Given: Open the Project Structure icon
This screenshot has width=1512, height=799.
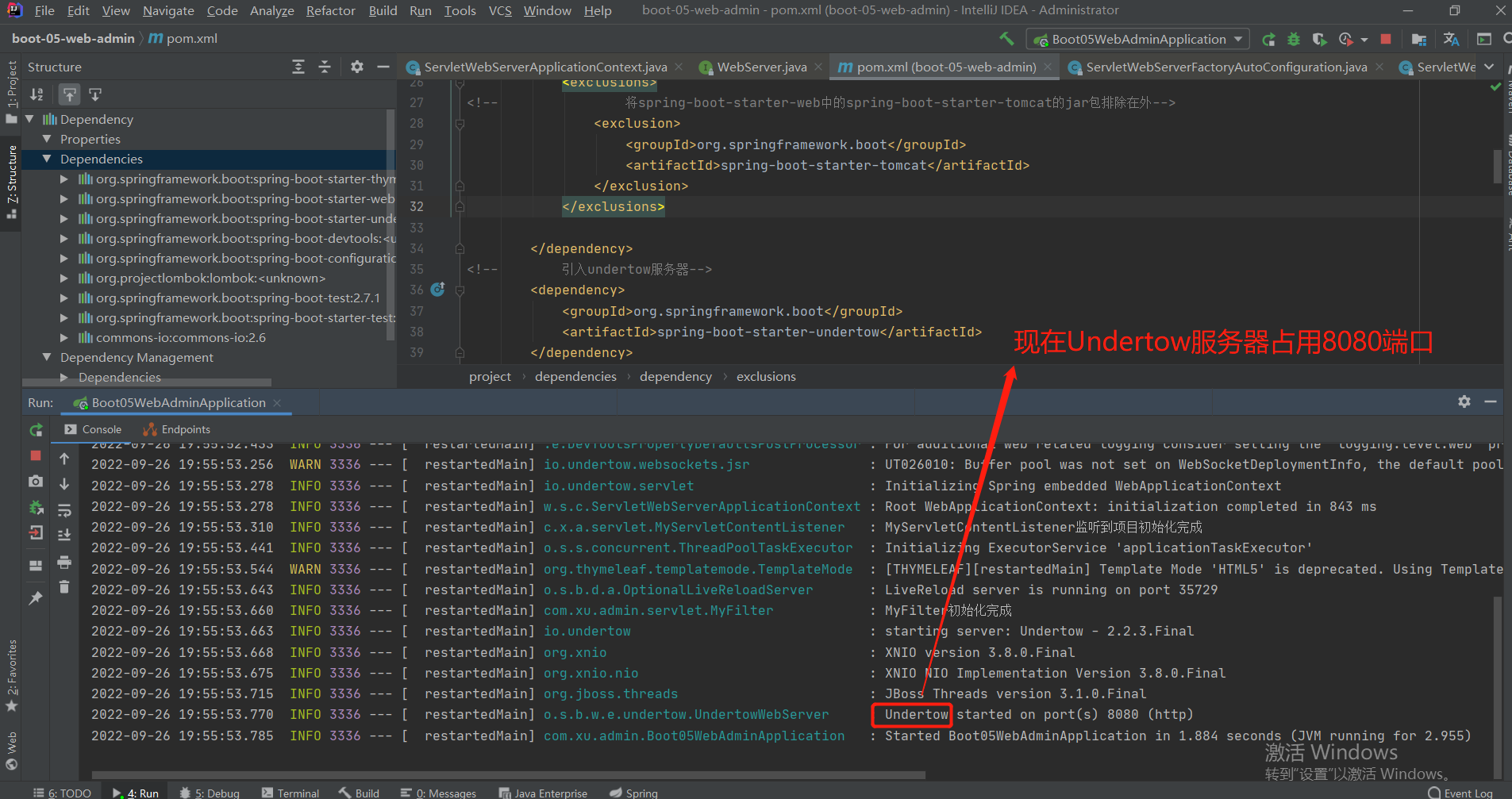Looking at the screenshot, I should (x=1419, y=39).
